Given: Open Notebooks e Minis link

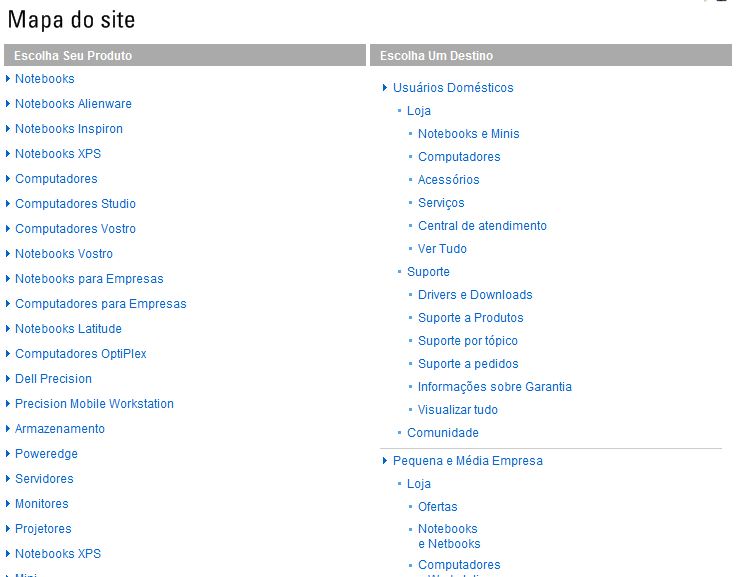Looking at the screenshot, I should point(469,134).
